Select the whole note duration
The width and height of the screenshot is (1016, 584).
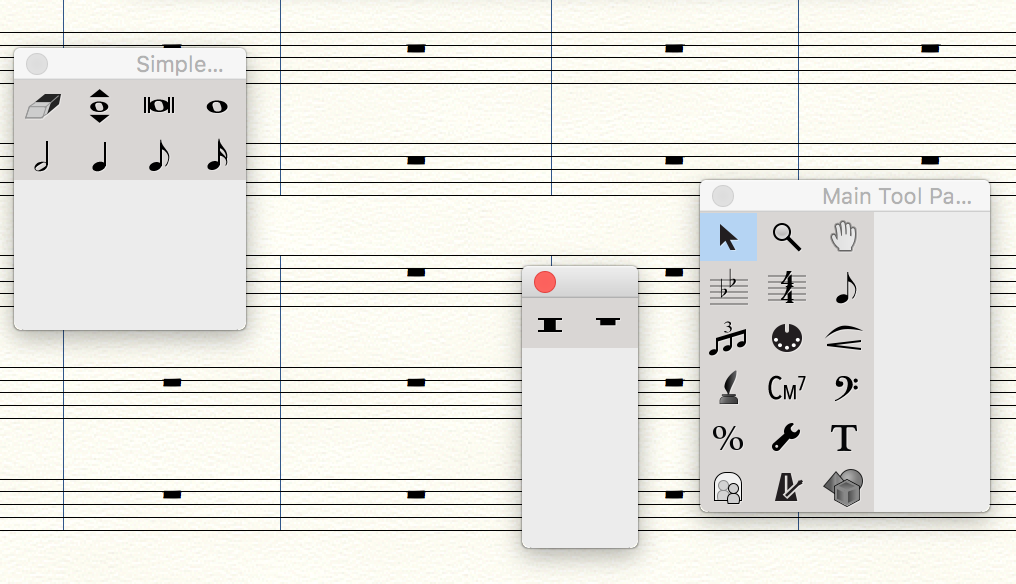click(216, 106)
